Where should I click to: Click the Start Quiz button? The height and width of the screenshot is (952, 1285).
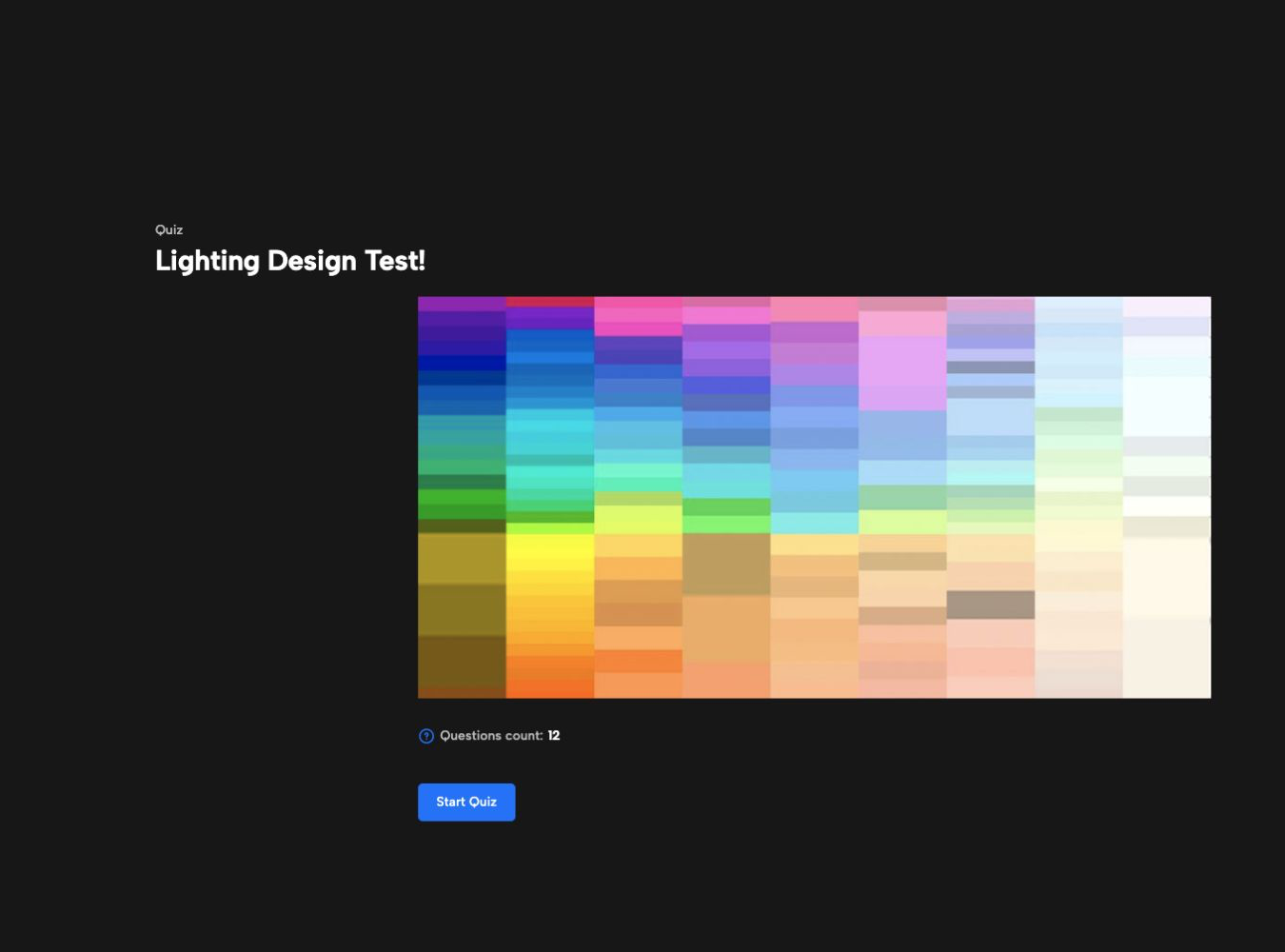click(466, 802)
